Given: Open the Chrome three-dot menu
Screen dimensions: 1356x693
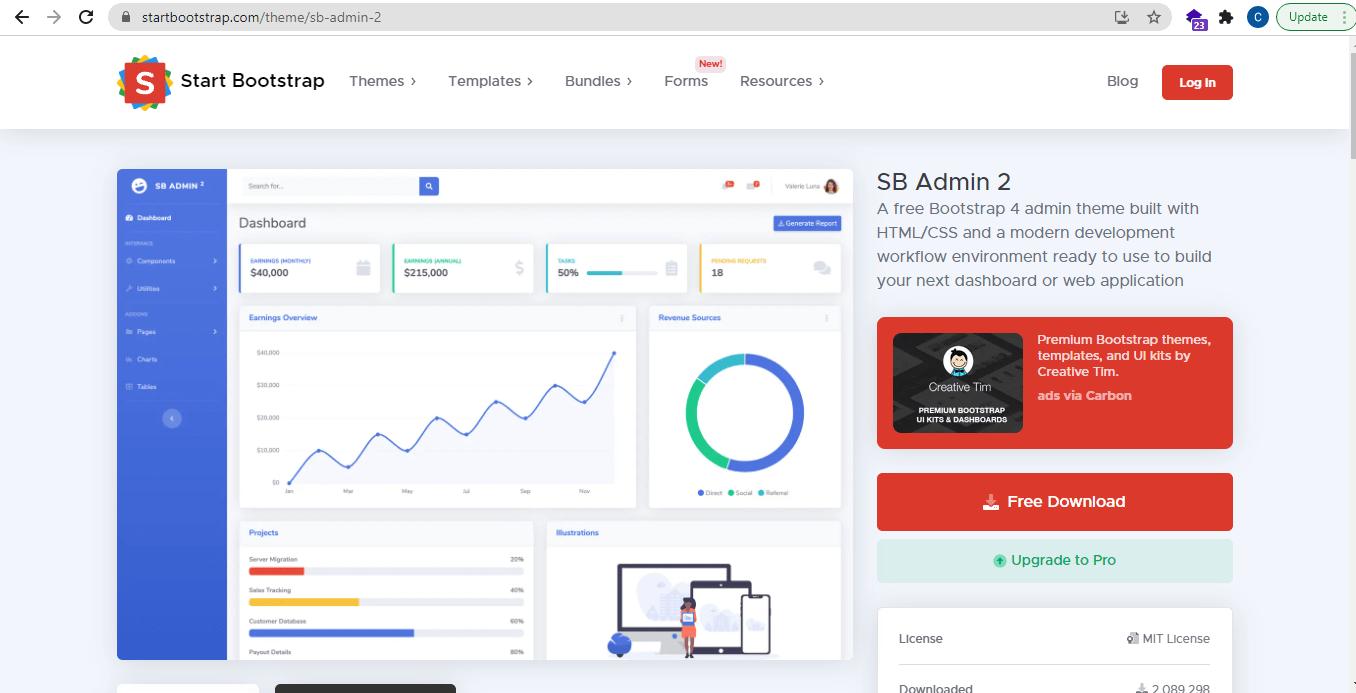Looking at the screenshot, I should 1344,17.
